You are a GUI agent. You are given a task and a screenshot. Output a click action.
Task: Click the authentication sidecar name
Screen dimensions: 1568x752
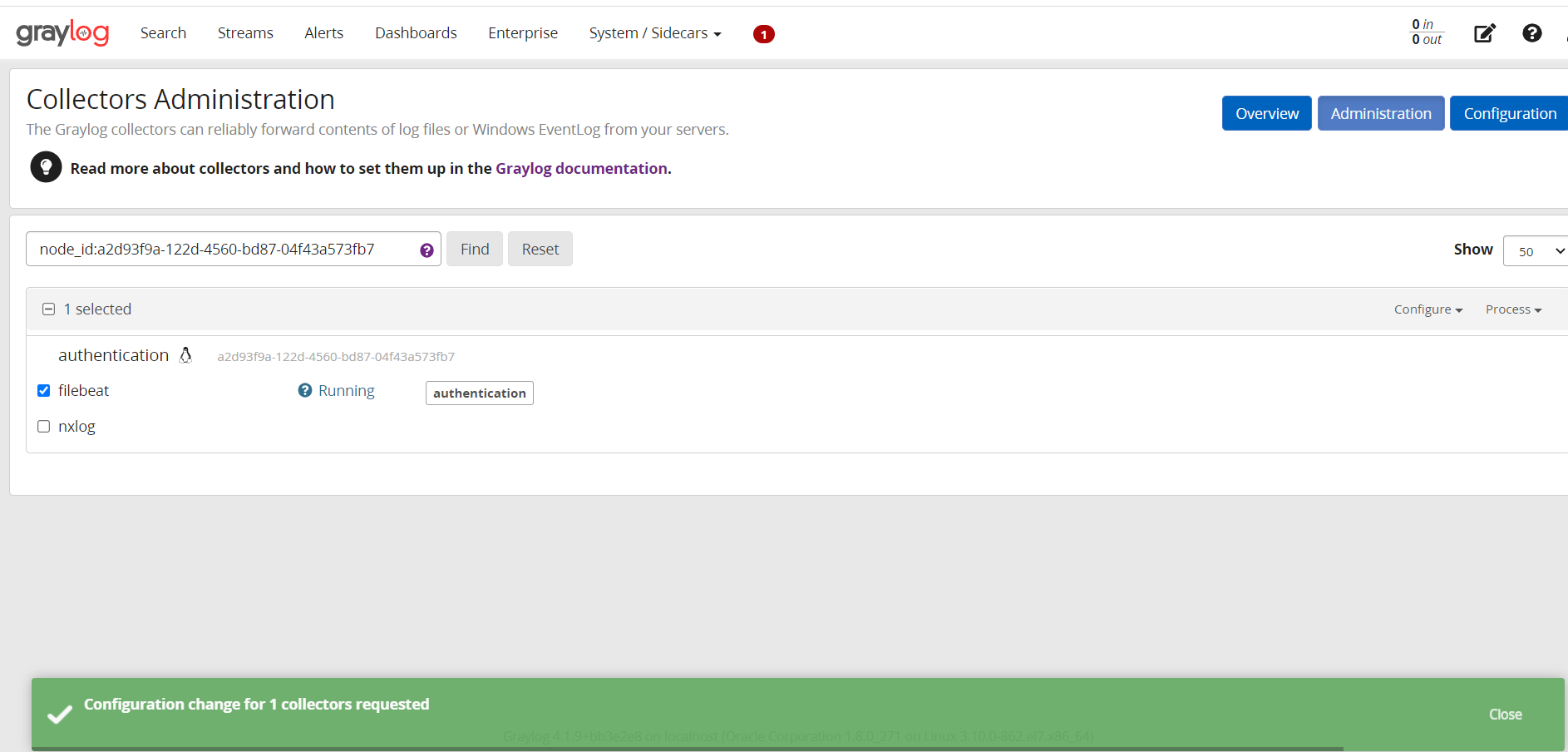pyautogui.click(x=113, y=355)
